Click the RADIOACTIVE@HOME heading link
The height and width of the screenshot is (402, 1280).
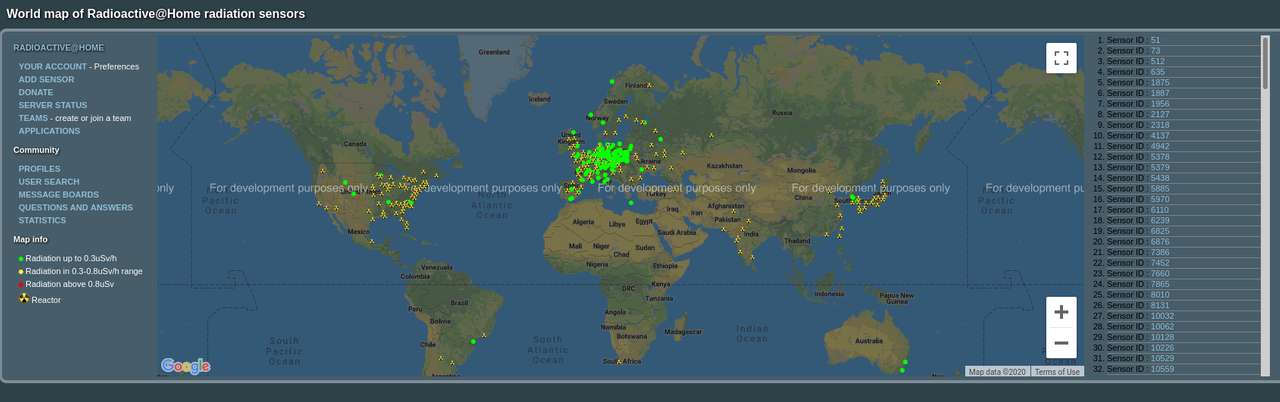pos(58,48)
